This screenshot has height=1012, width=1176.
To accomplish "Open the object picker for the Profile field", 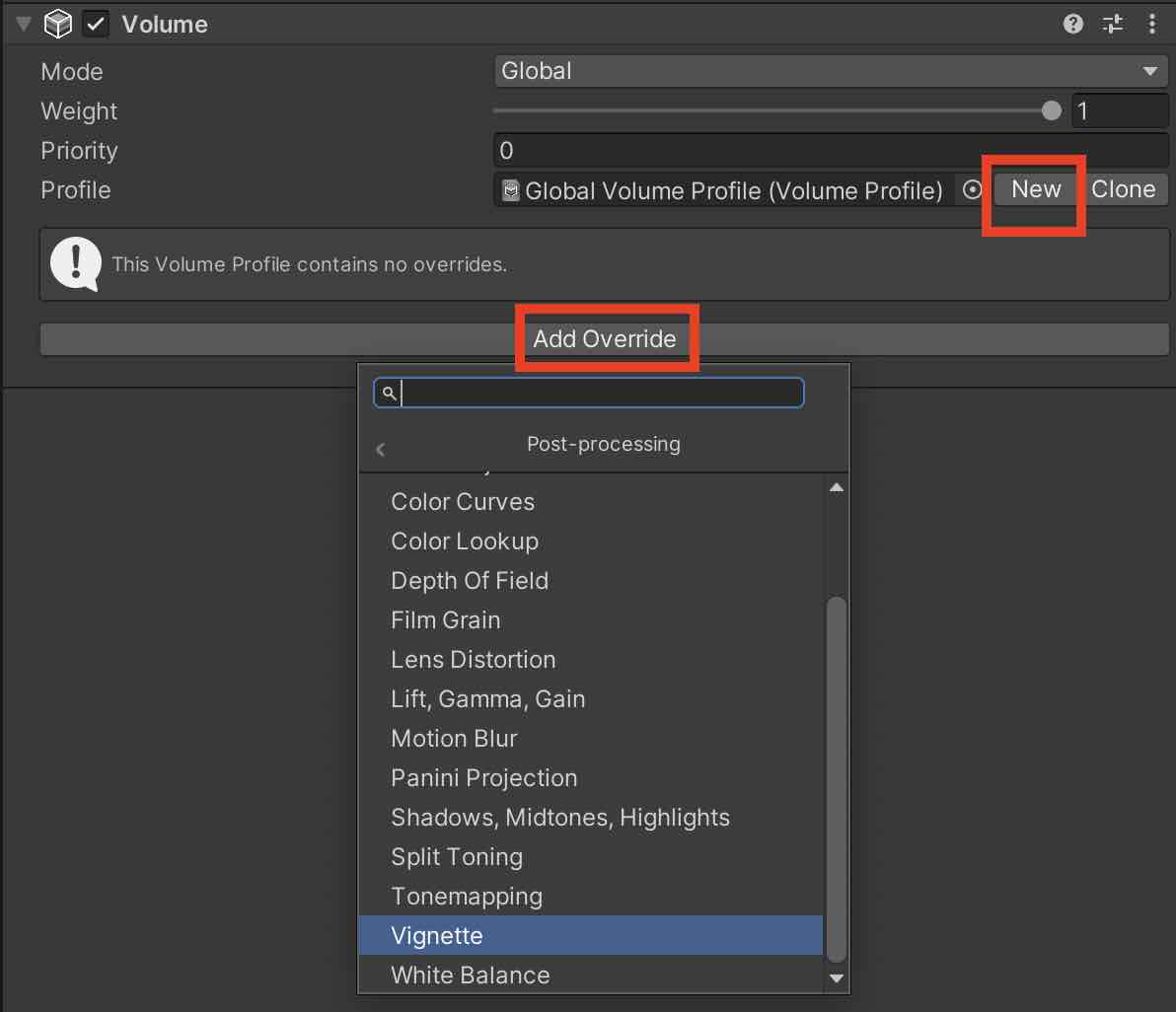I will point(973,190).
